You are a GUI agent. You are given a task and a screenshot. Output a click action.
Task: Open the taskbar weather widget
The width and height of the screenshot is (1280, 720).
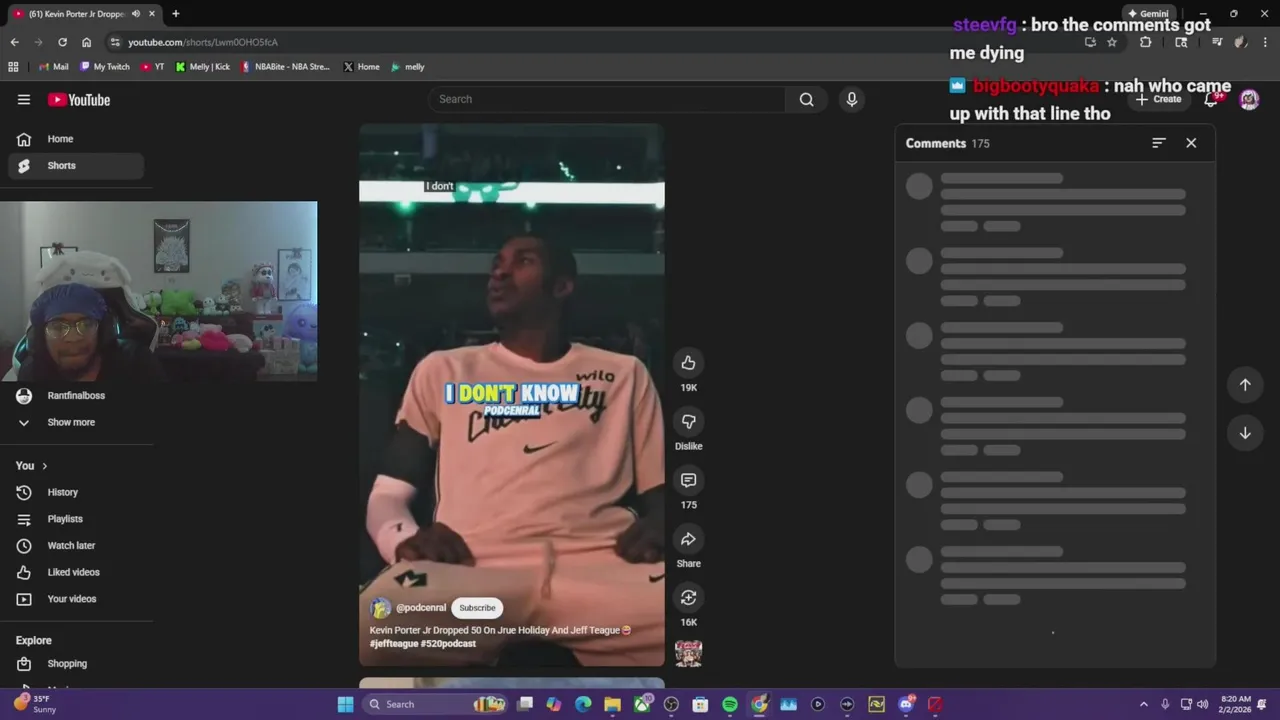click(34, 704)
